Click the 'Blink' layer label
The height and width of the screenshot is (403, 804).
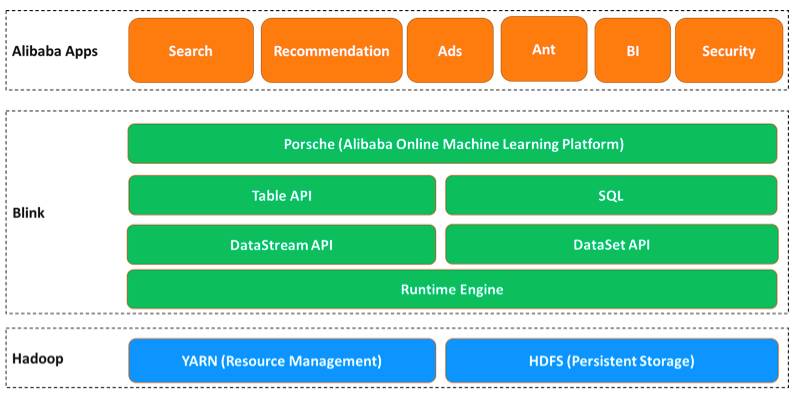pyautogui.click(x=28, y=213)
